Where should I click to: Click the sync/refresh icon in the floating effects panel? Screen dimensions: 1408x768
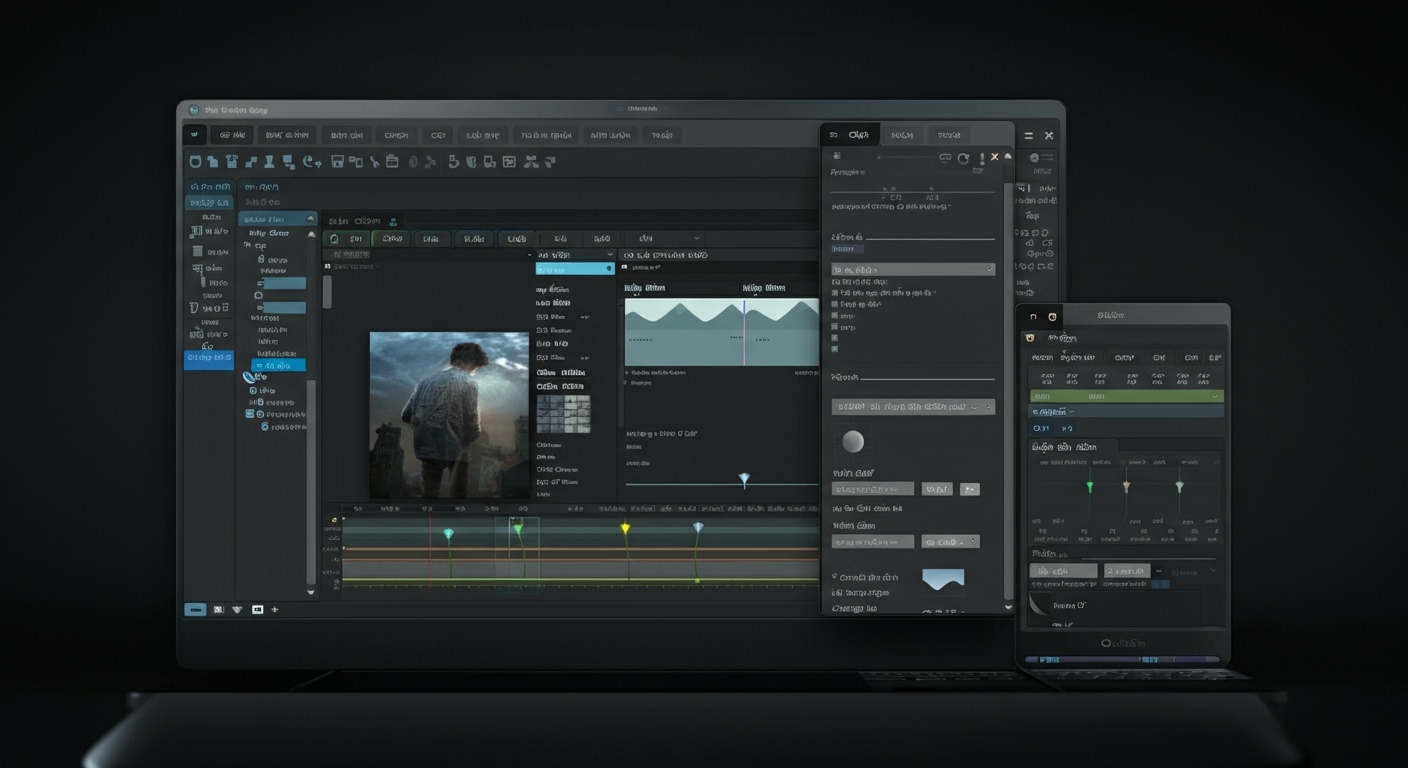[962, 157]
